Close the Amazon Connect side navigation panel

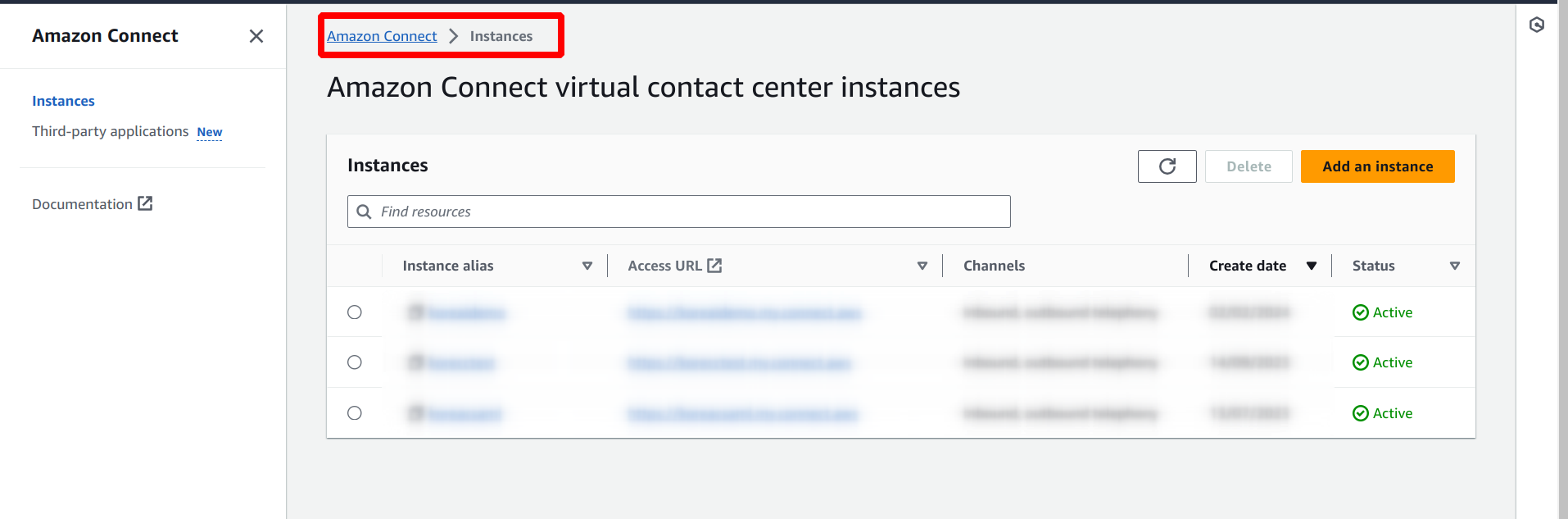pyautogui.click(x=256, y=36)
